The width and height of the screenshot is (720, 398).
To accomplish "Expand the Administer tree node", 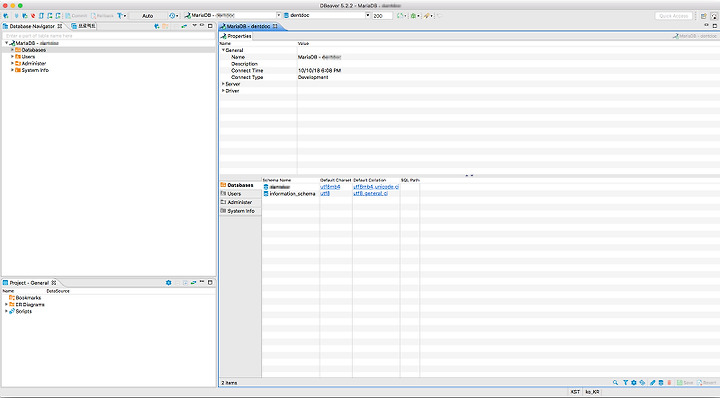I will pos(12,63).
